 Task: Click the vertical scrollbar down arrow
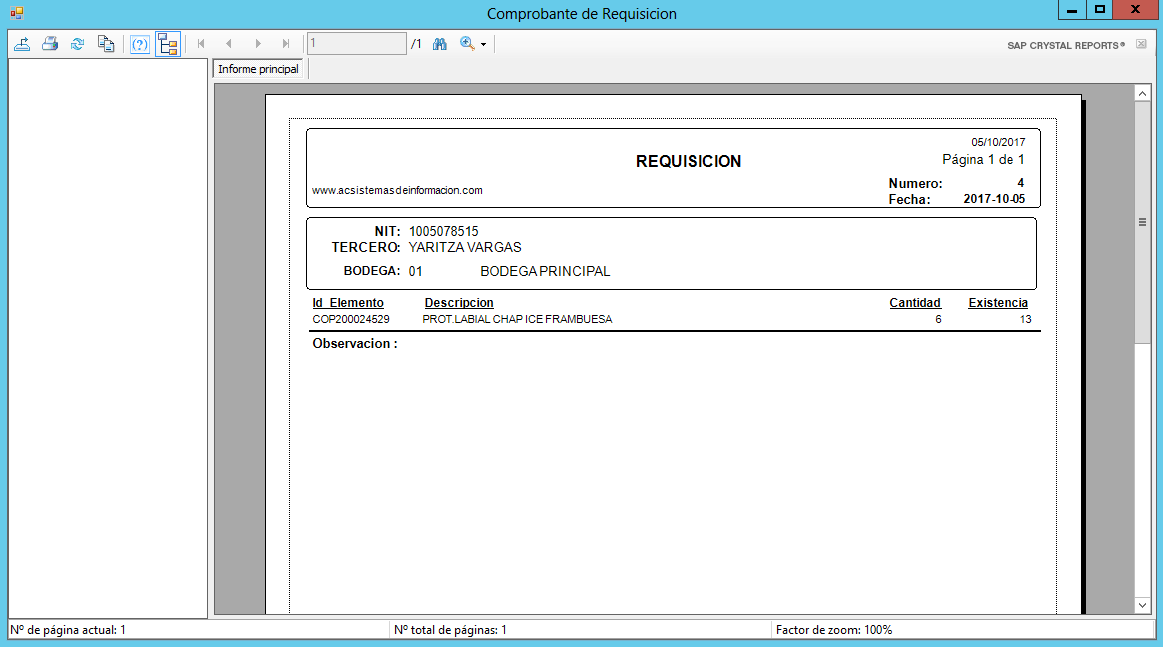(1142, 605)
